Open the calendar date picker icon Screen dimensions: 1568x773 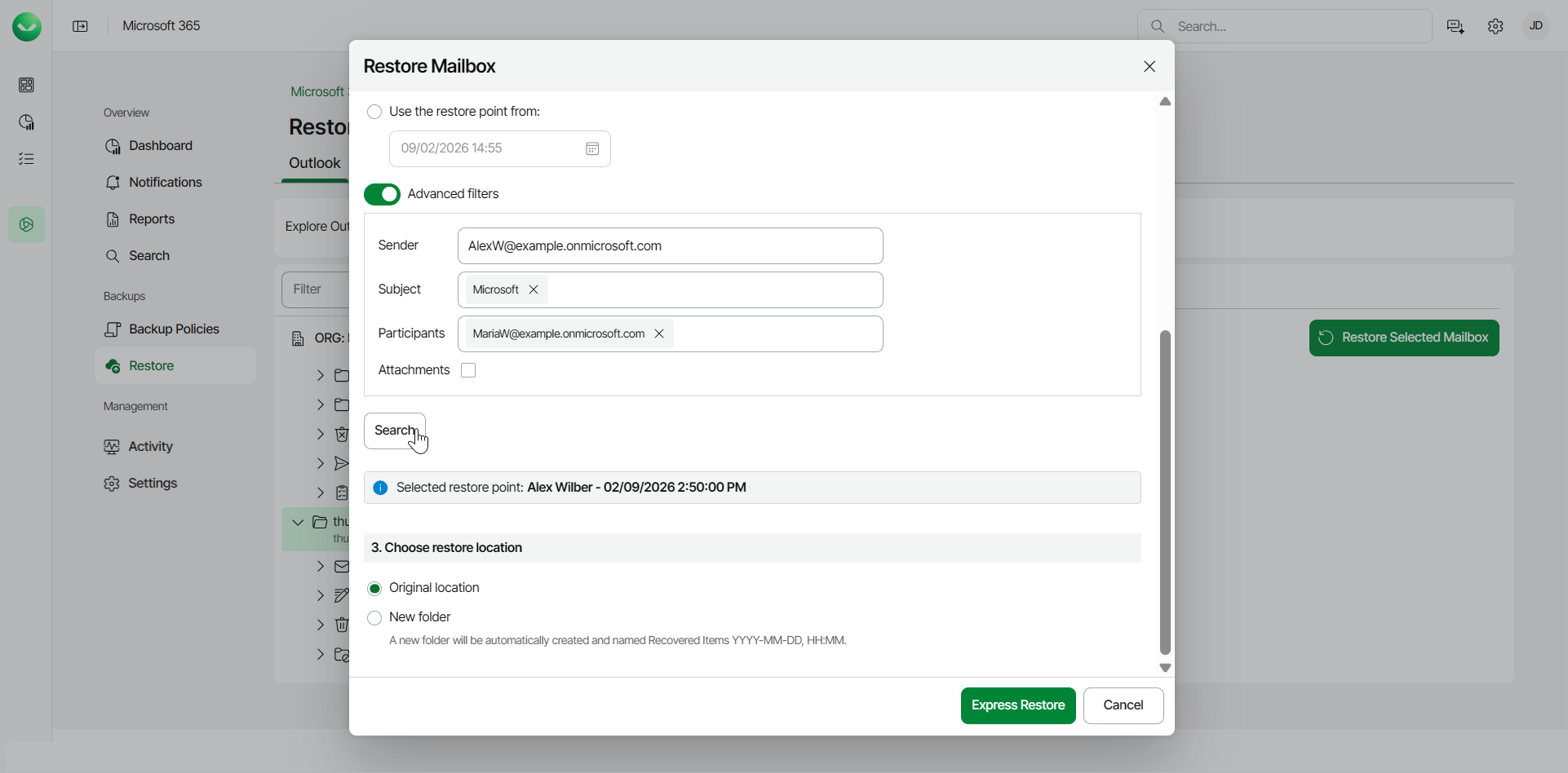coord(592,148)
